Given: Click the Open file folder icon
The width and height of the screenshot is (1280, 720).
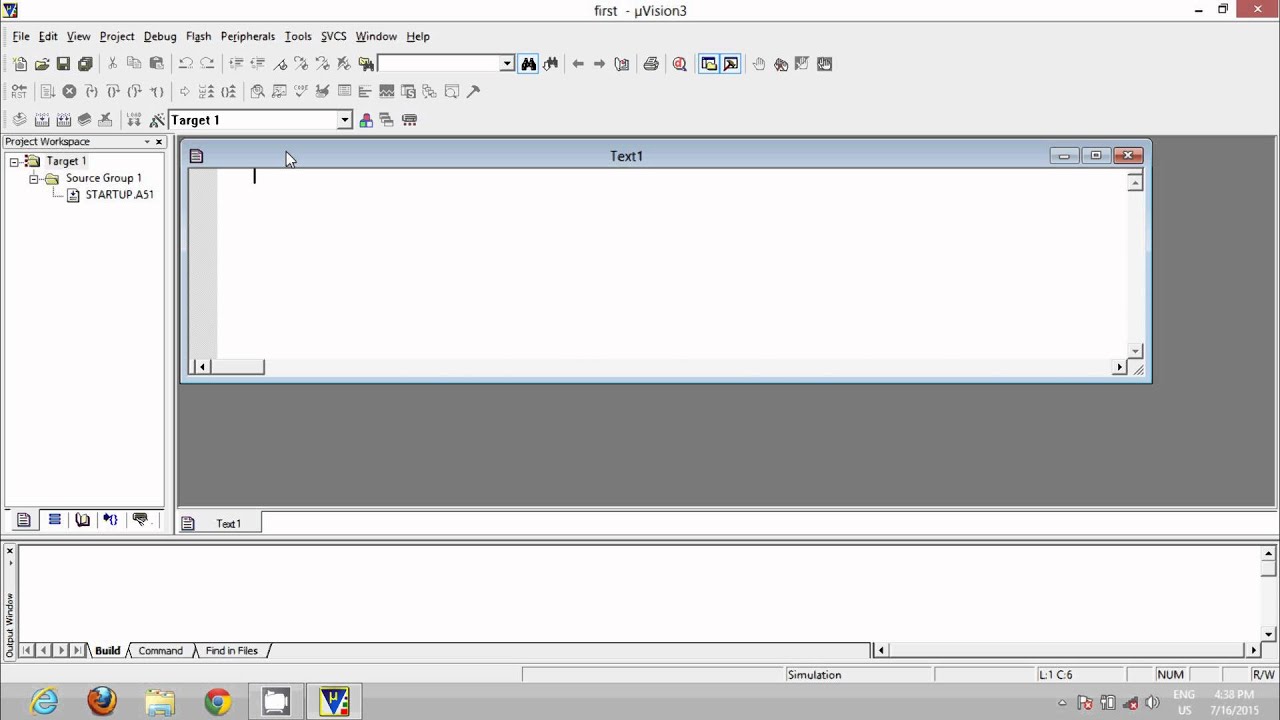Looking at the screenshot, I should 42,64.
